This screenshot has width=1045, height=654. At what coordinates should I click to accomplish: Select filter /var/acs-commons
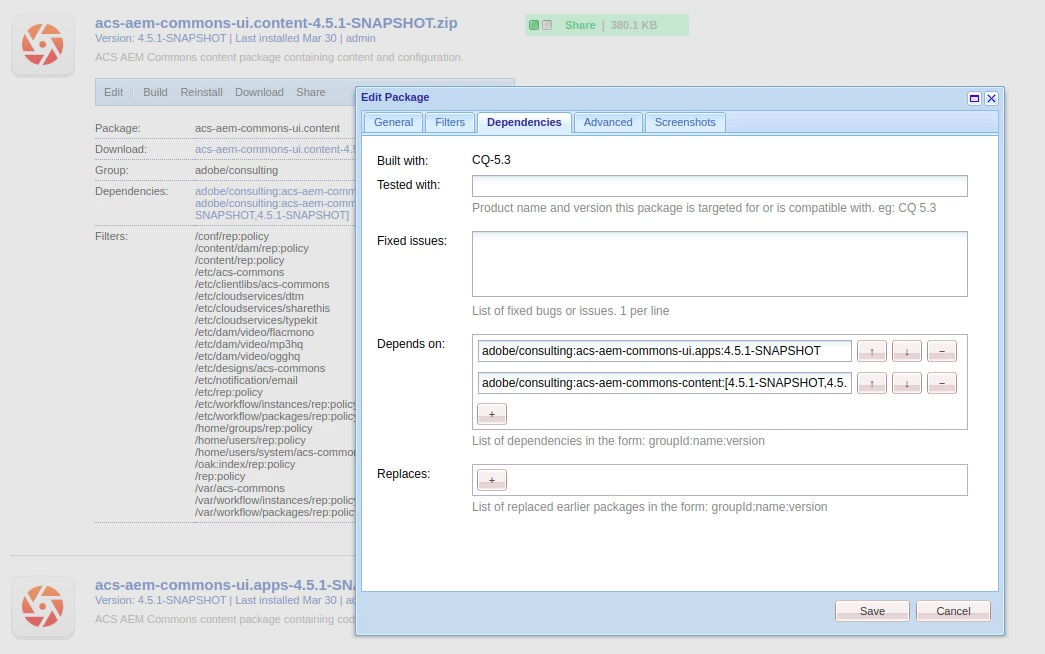point(239,488)
